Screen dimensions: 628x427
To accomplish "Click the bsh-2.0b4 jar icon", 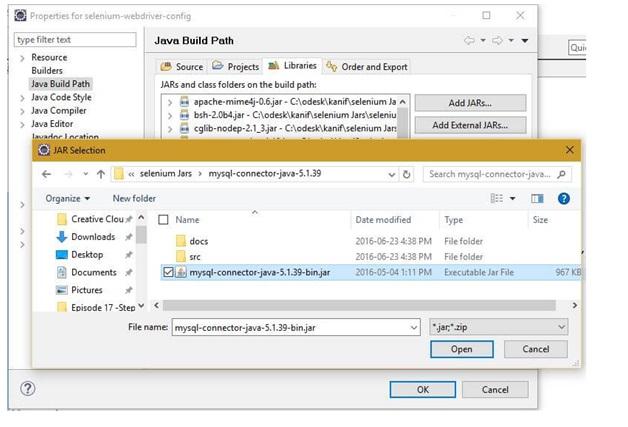I will pos(184,115).
